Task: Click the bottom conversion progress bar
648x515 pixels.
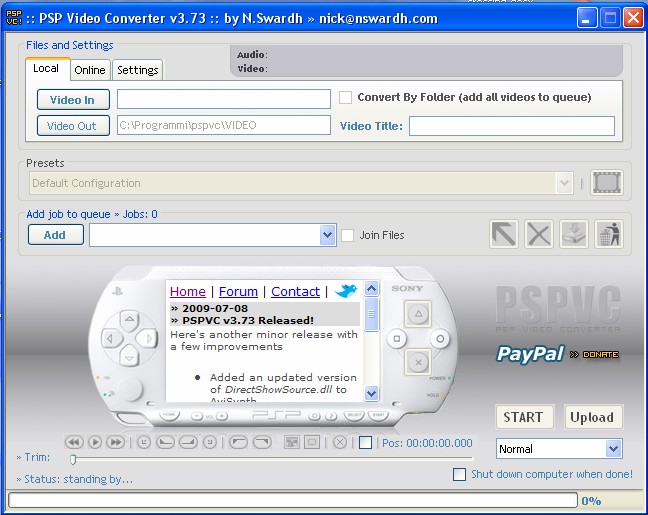Action: point(293,500)
